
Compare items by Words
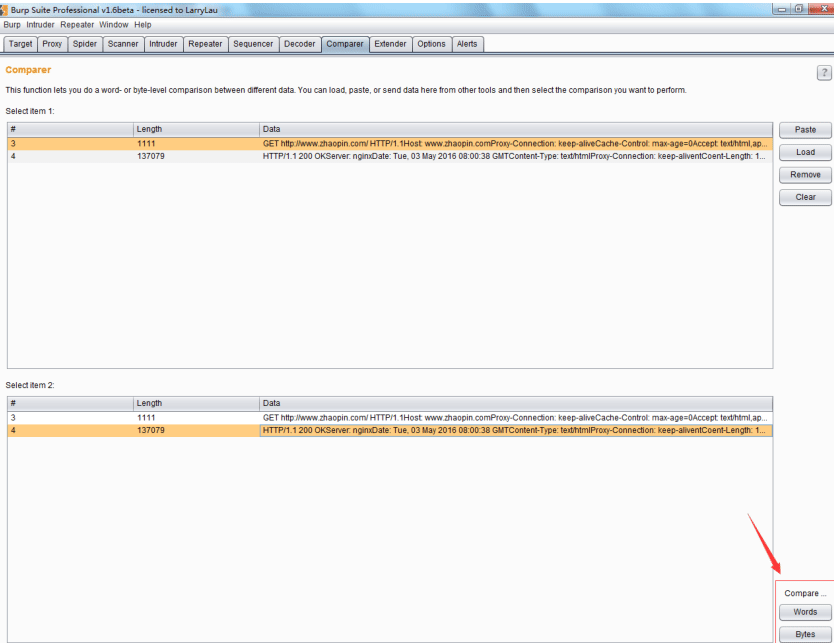coord(805,612)
